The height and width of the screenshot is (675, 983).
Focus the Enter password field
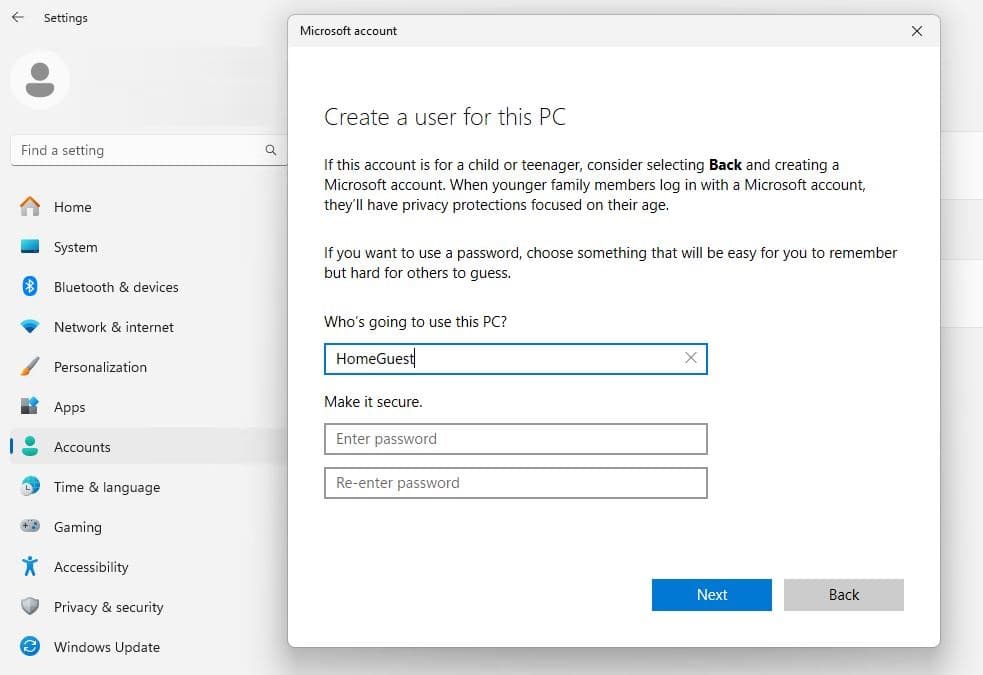pos(515,439)
